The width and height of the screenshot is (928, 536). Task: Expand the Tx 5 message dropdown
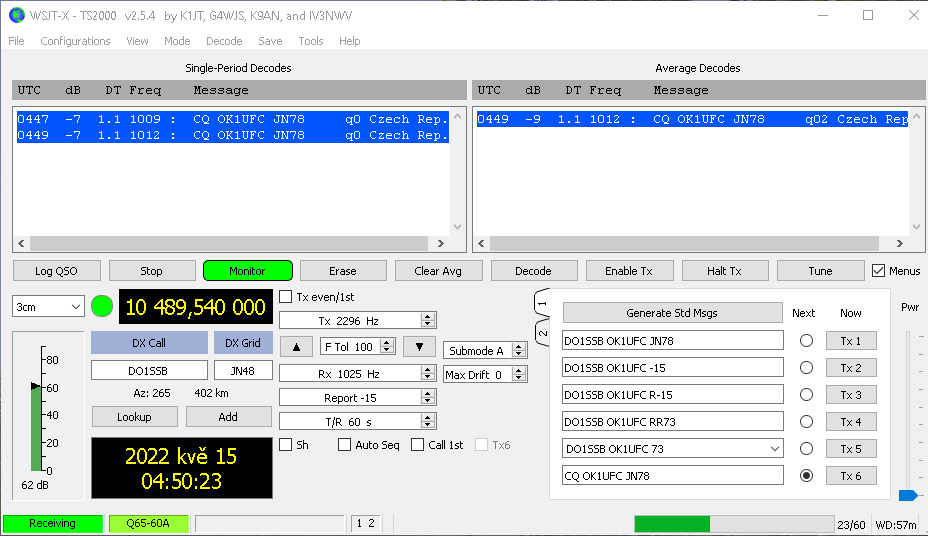coord(775,449)
